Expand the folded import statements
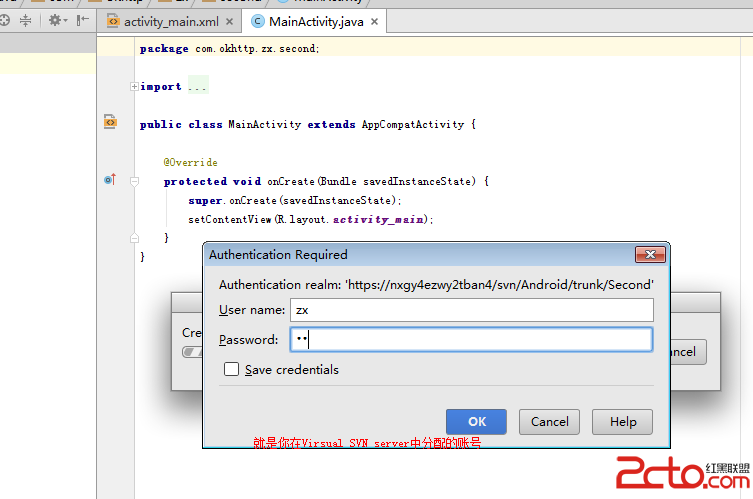This screenshot has height=499, width=753. 134,86
